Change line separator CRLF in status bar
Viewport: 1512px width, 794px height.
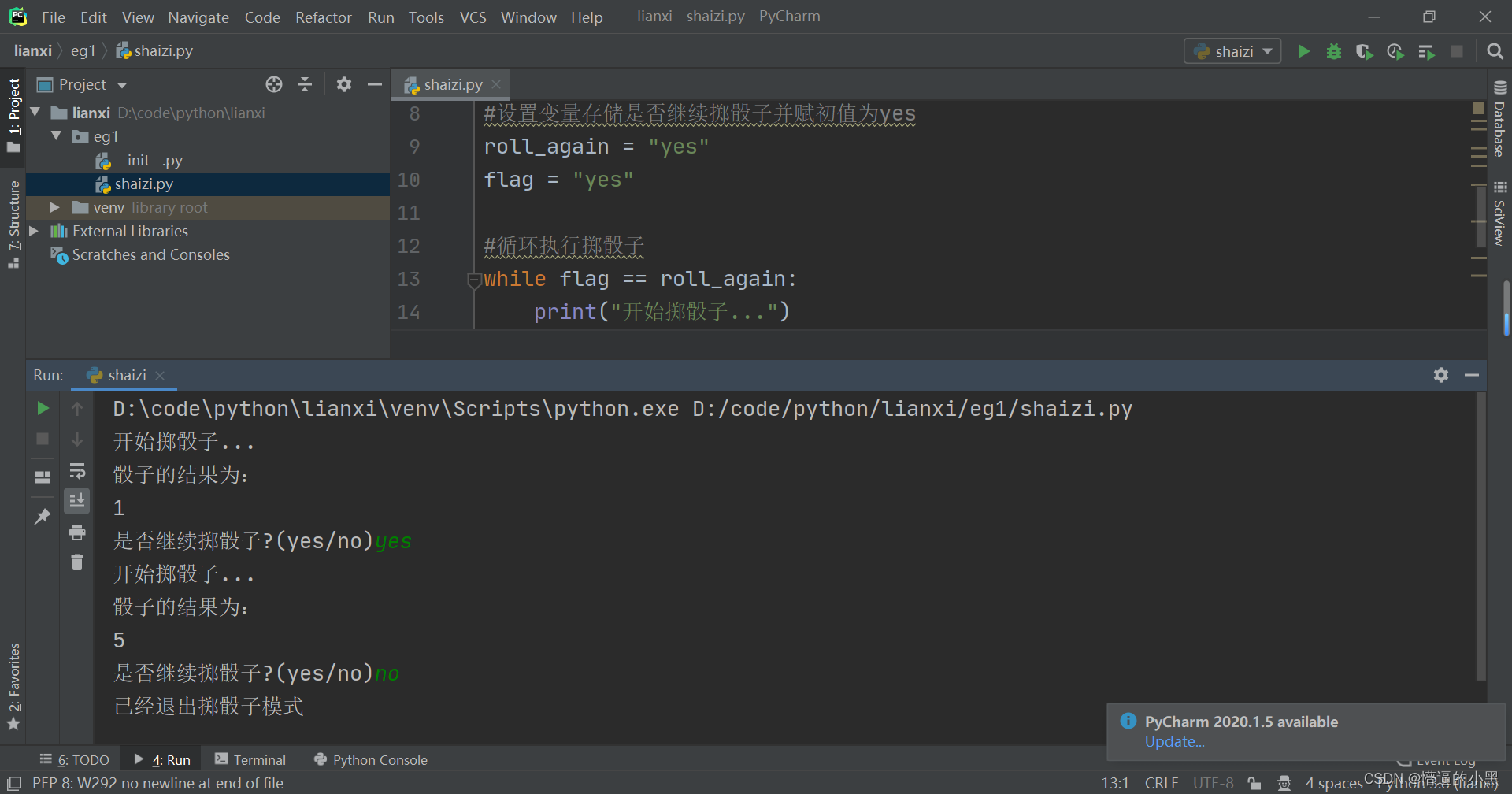coord(1162,783)
